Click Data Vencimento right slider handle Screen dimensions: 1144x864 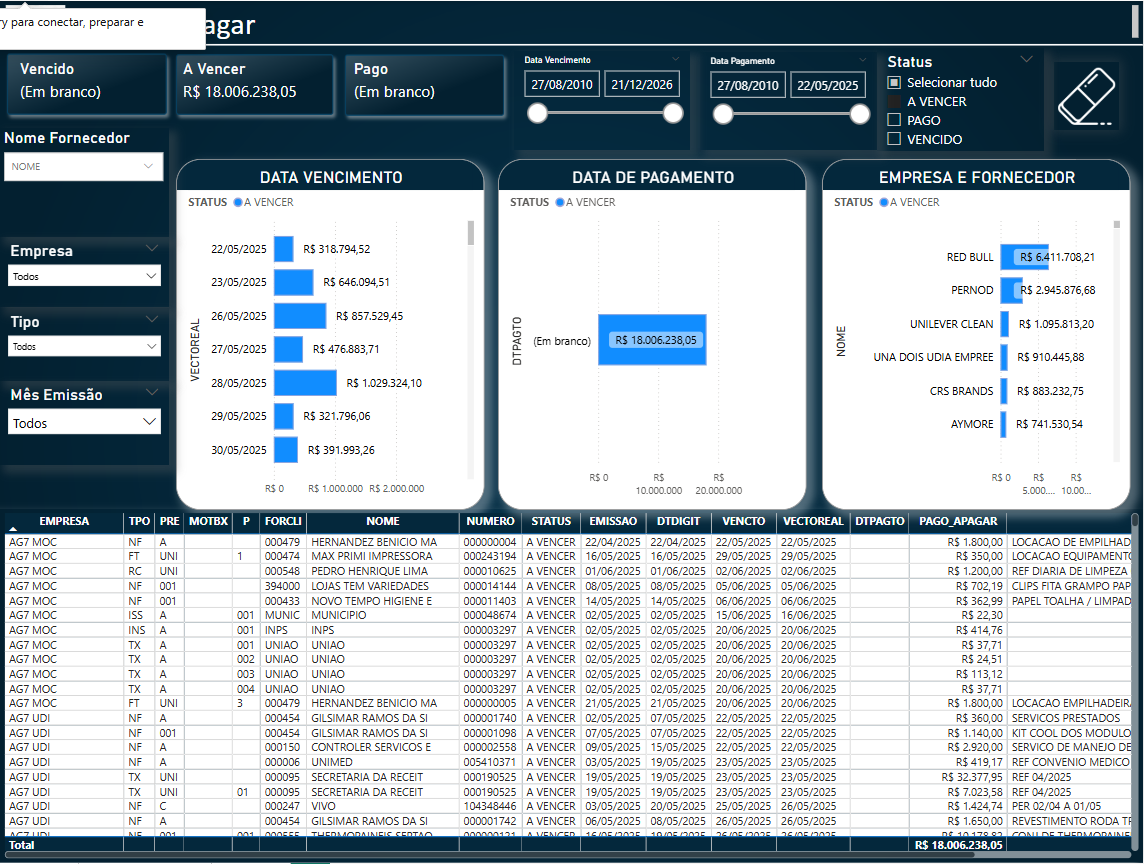point(673,113)
